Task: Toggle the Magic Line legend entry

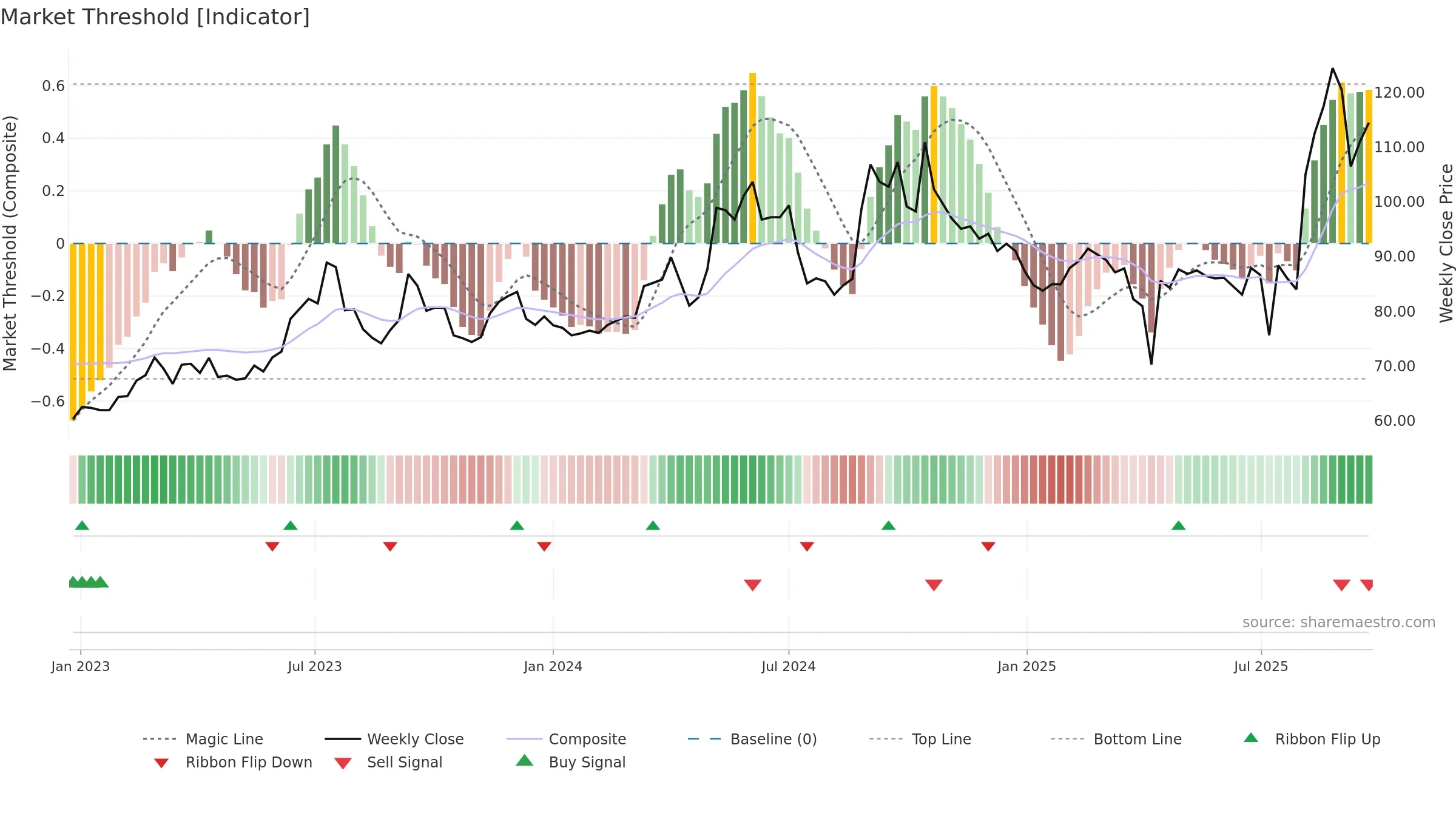Action: [x=203, y=739]
